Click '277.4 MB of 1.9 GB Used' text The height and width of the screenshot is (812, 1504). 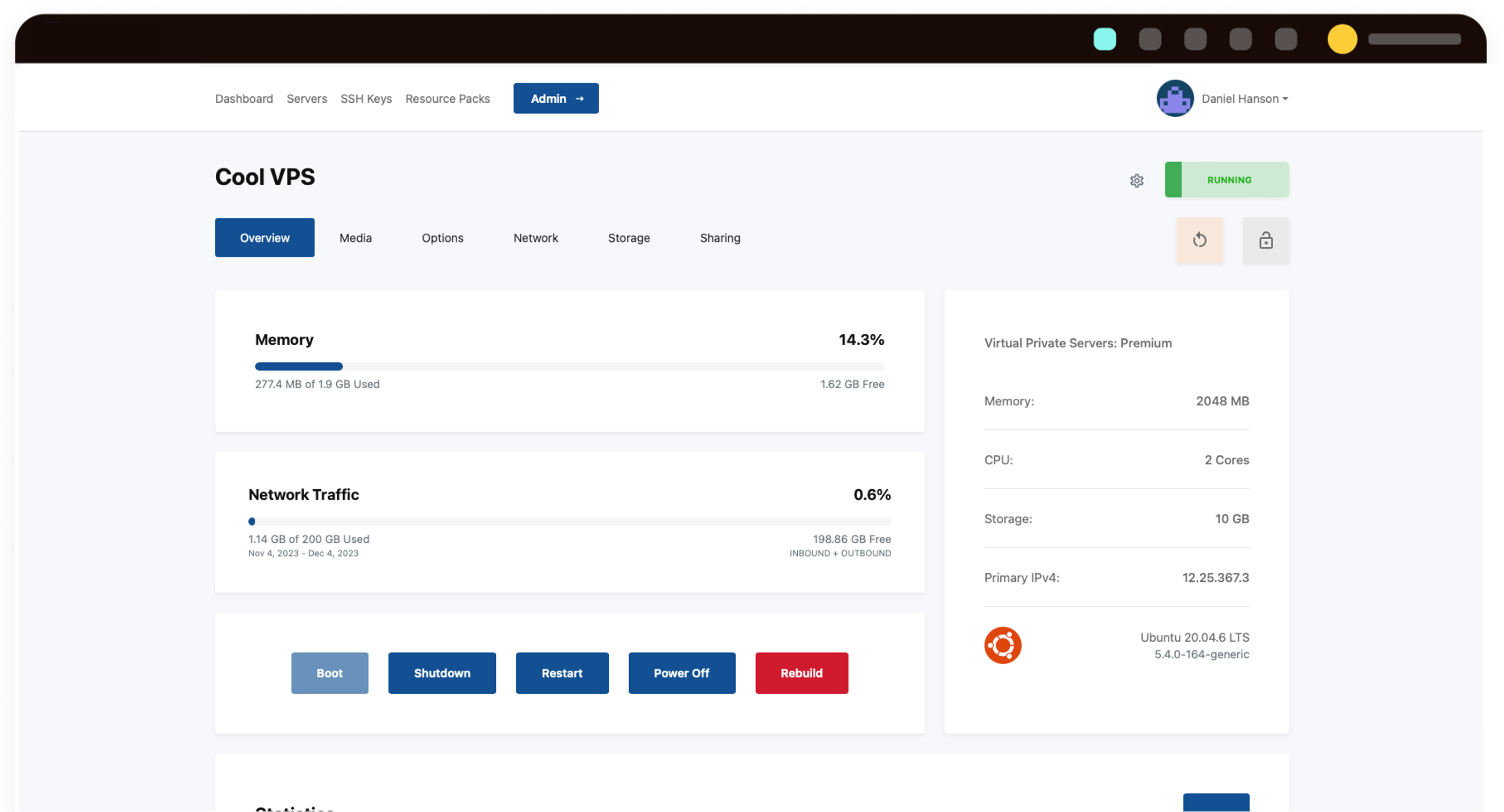[317, 384]
